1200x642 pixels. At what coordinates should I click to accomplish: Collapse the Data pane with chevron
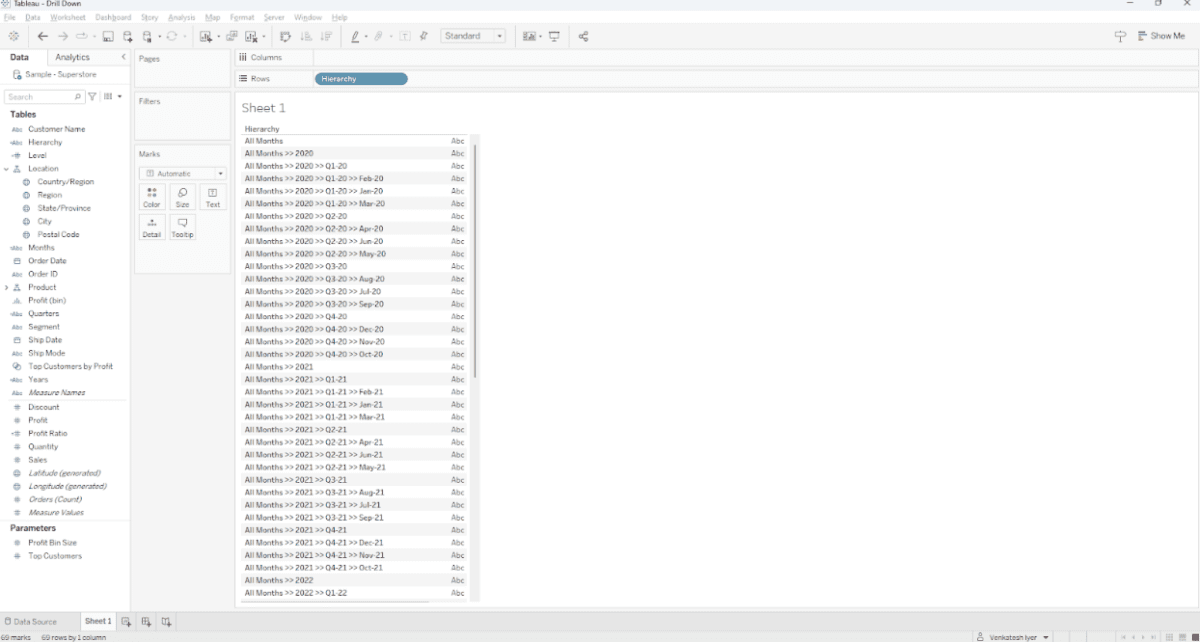[x=124, y=57]
